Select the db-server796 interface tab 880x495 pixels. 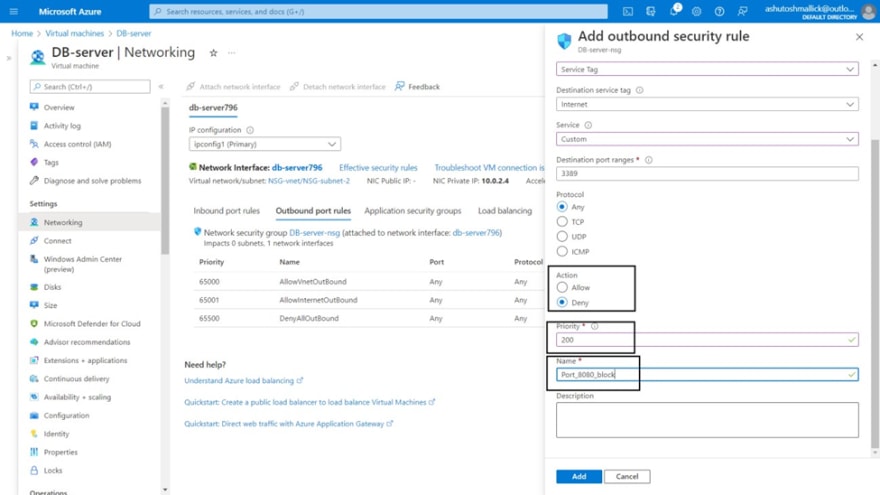213,108
